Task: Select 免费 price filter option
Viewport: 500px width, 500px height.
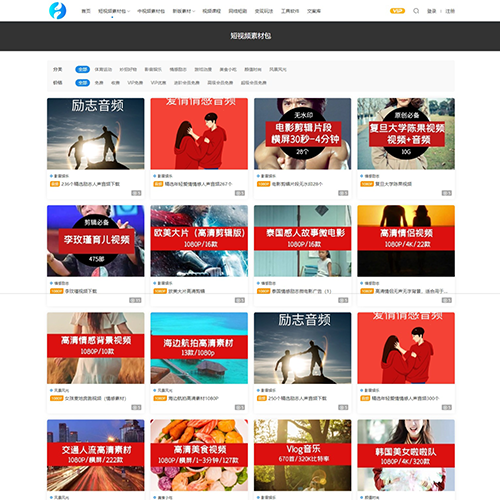Action: [99, 83]
